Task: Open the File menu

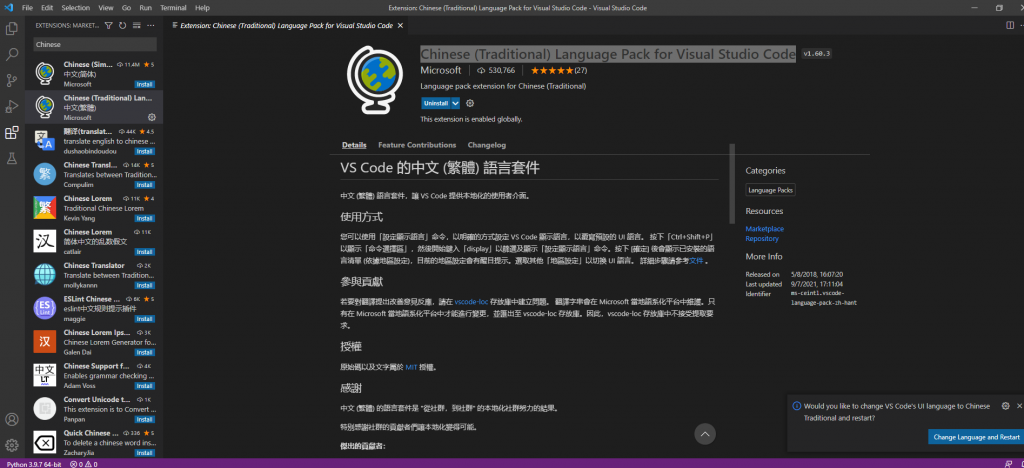Action: point(27,8)
